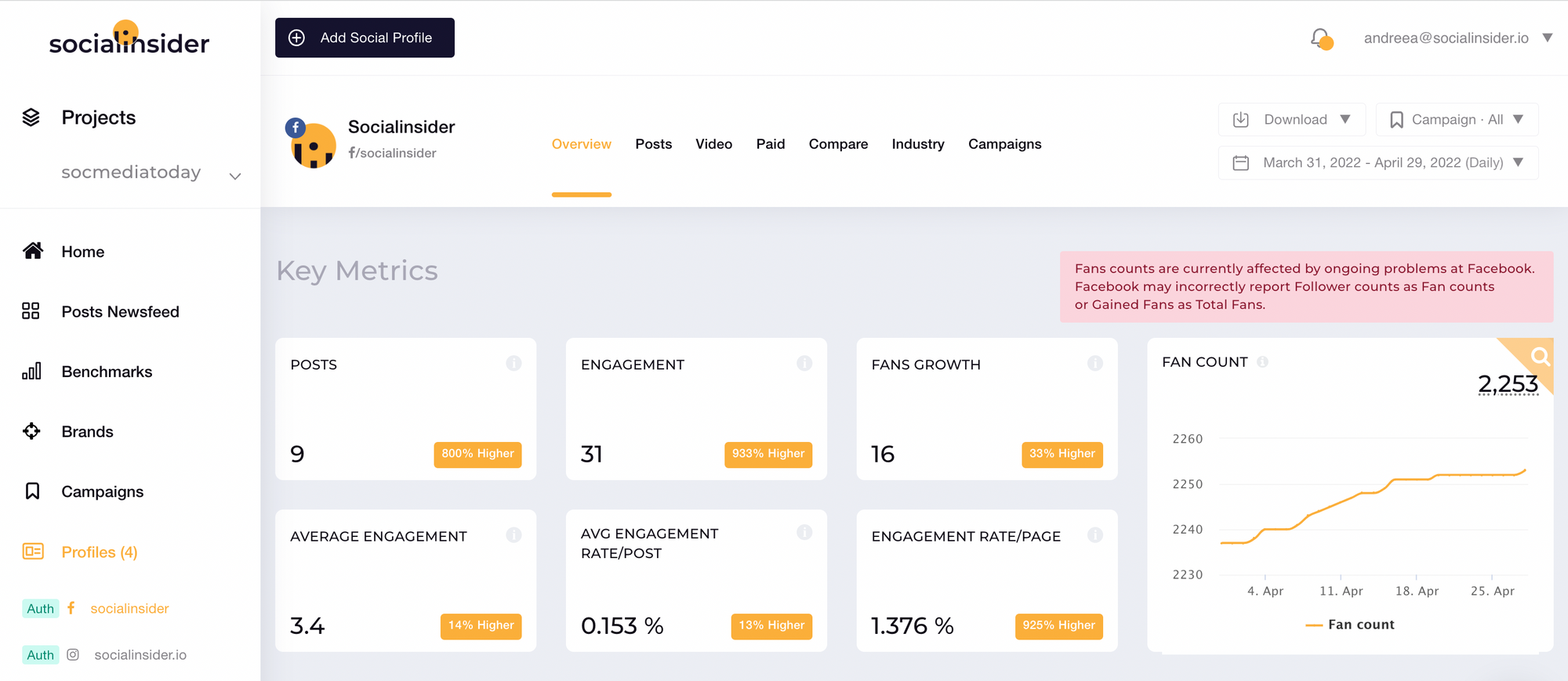The image size is (1568, 681).
Task: Click the download icon in Download button
Action: tap(1240, 119)
